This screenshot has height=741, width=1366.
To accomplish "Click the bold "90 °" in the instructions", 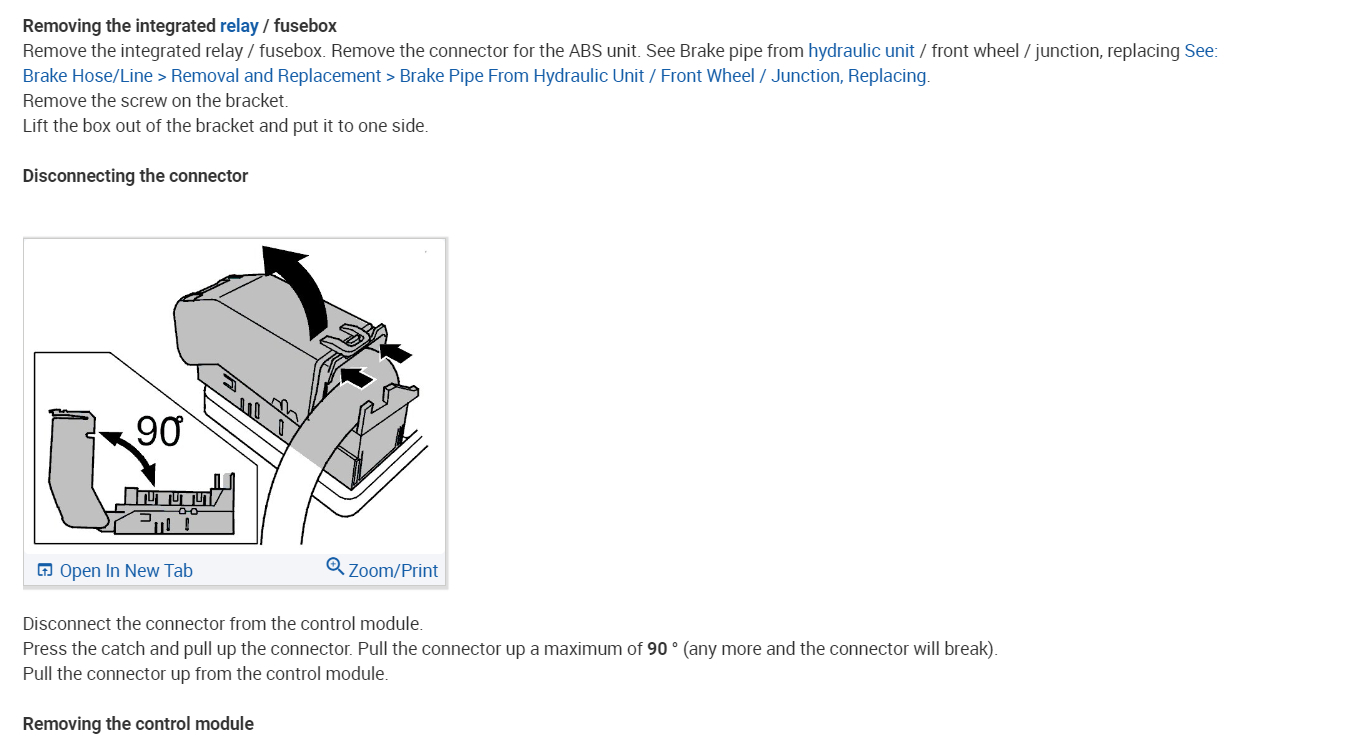I will [x=662, y=649].
